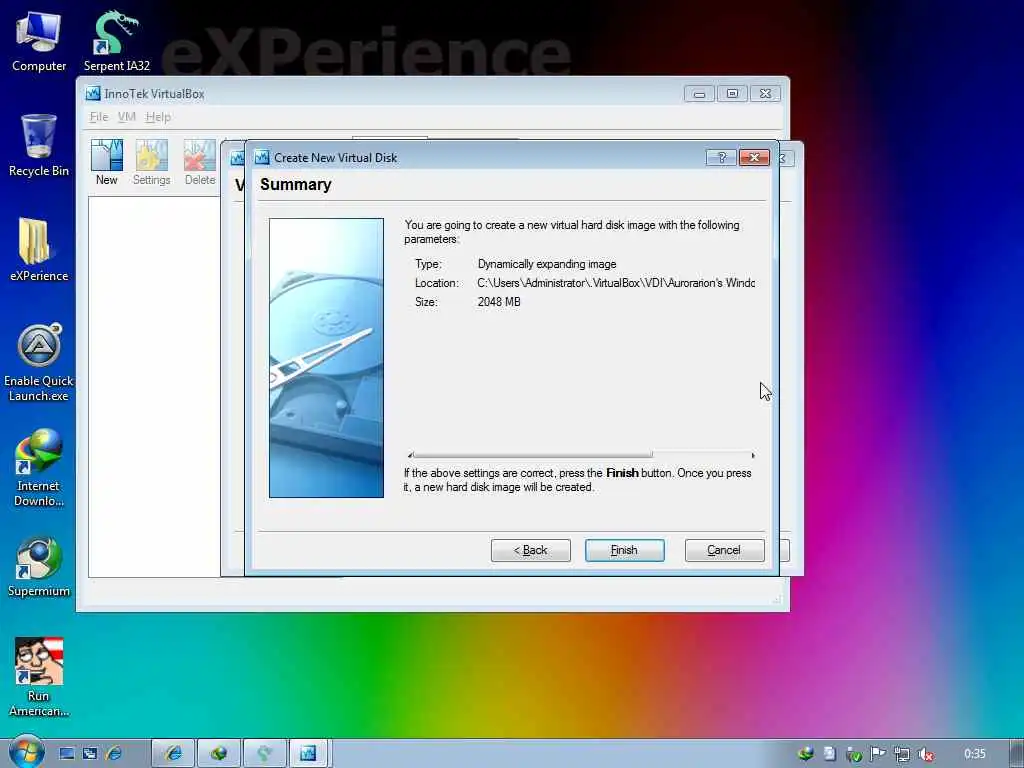Minimize the InnoTek VirtualBox window
Viewport: 1024px width, 768px height.
699,94
